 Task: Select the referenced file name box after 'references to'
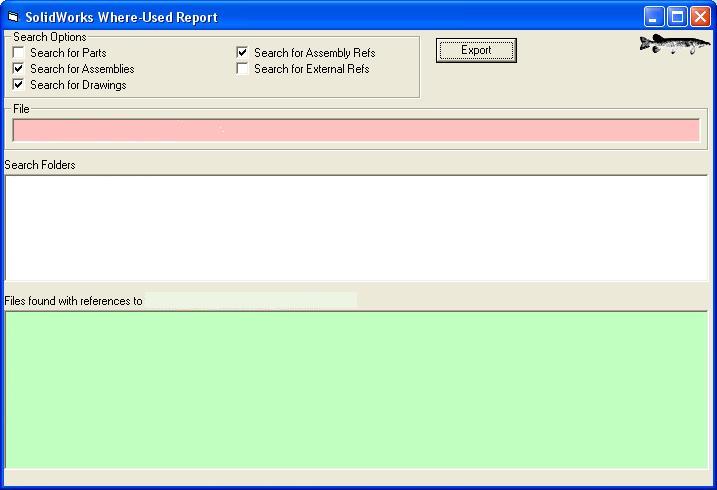click(250, 301)
